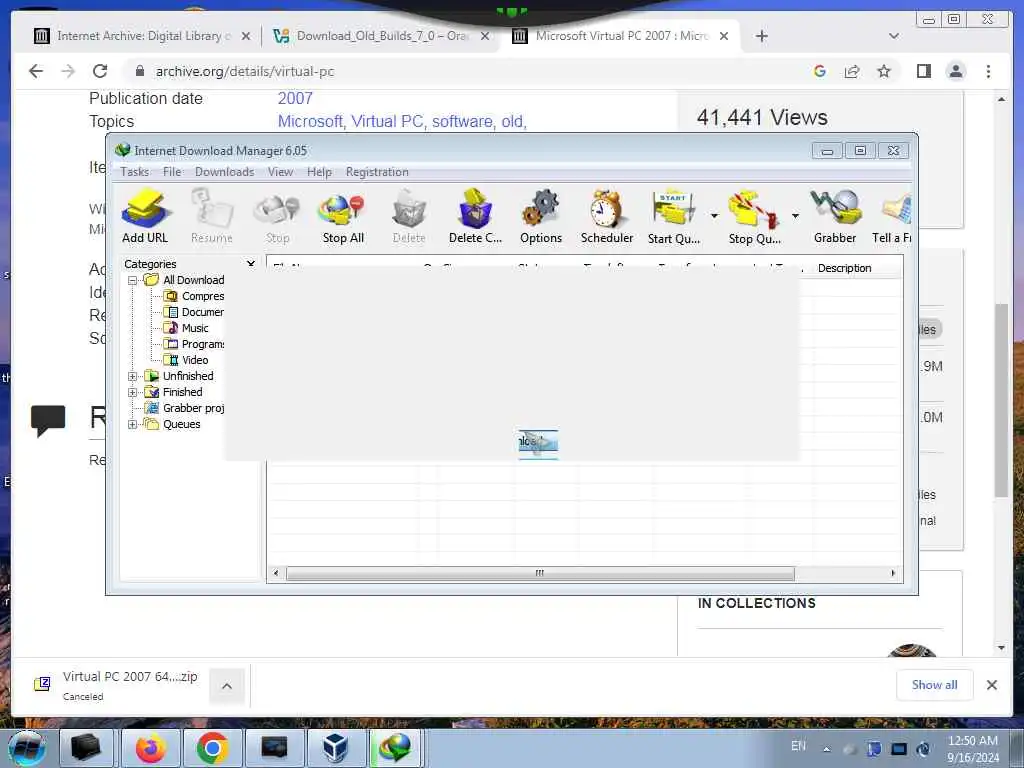
Task: Click the Stop All toolbar icon
Action: point(343,216)
